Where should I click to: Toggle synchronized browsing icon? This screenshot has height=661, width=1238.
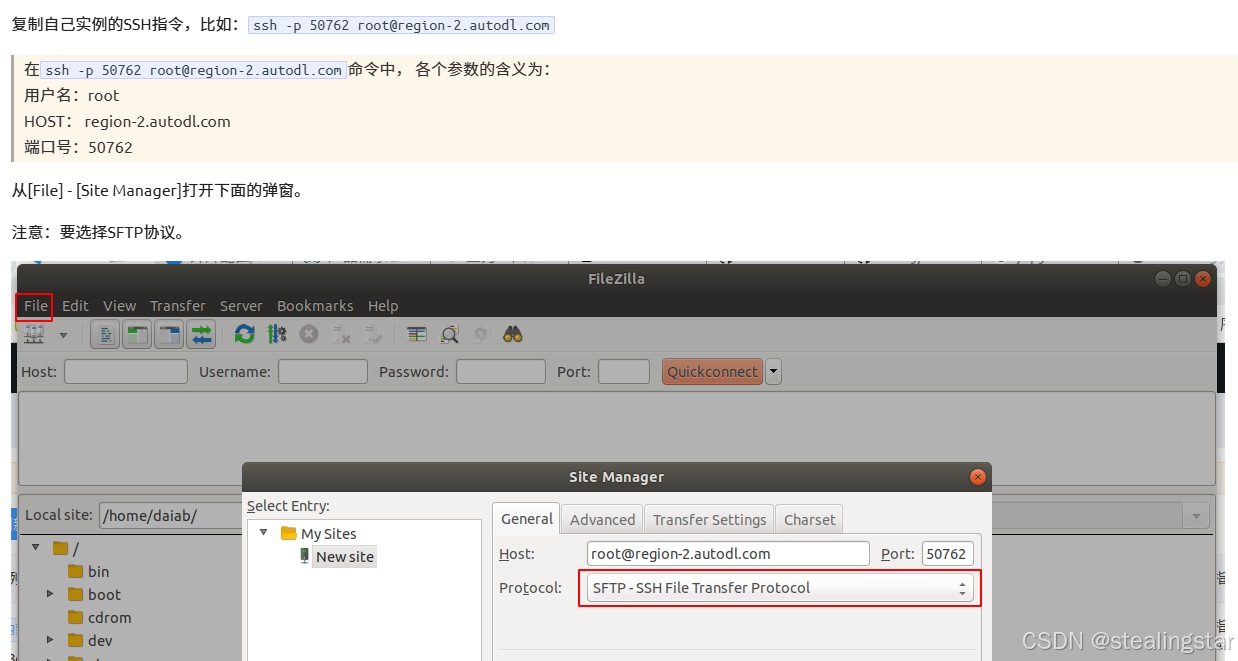[481, 334]
